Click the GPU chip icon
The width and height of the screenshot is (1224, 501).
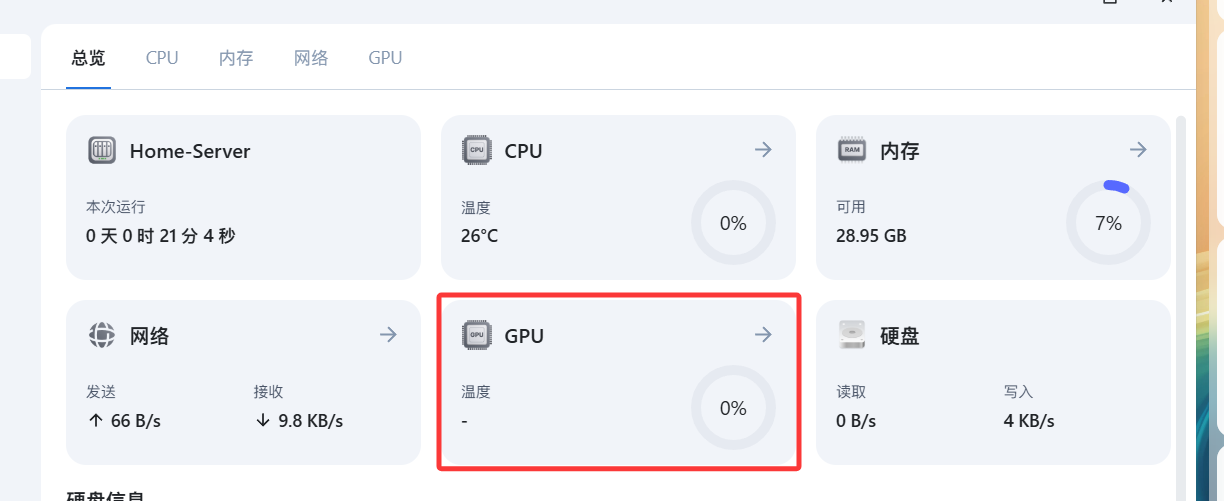click(x=477, y=335)
